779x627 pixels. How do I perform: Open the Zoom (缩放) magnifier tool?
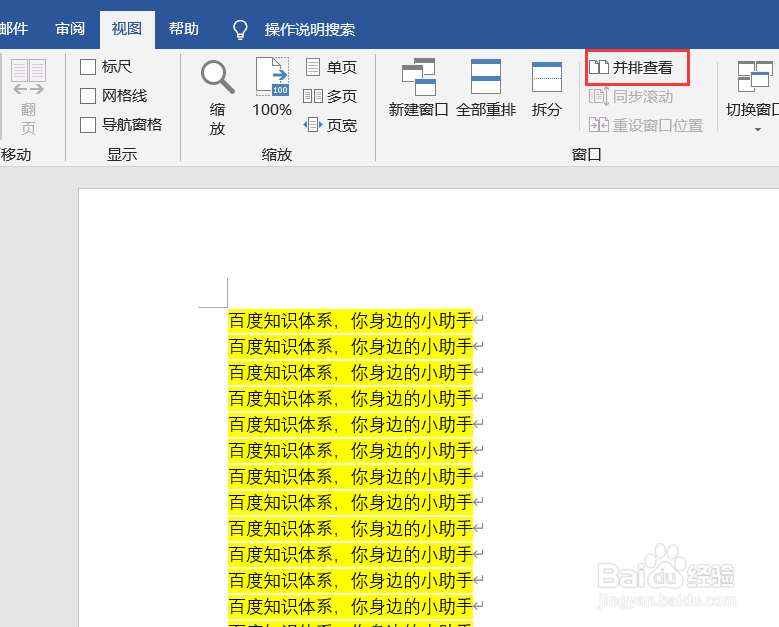click(217, 97)
